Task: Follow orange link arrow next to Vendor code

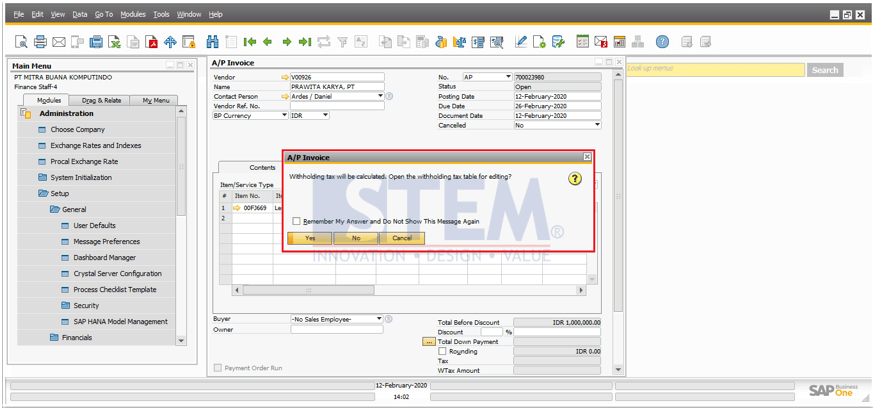Action: [x=286, y=77]
